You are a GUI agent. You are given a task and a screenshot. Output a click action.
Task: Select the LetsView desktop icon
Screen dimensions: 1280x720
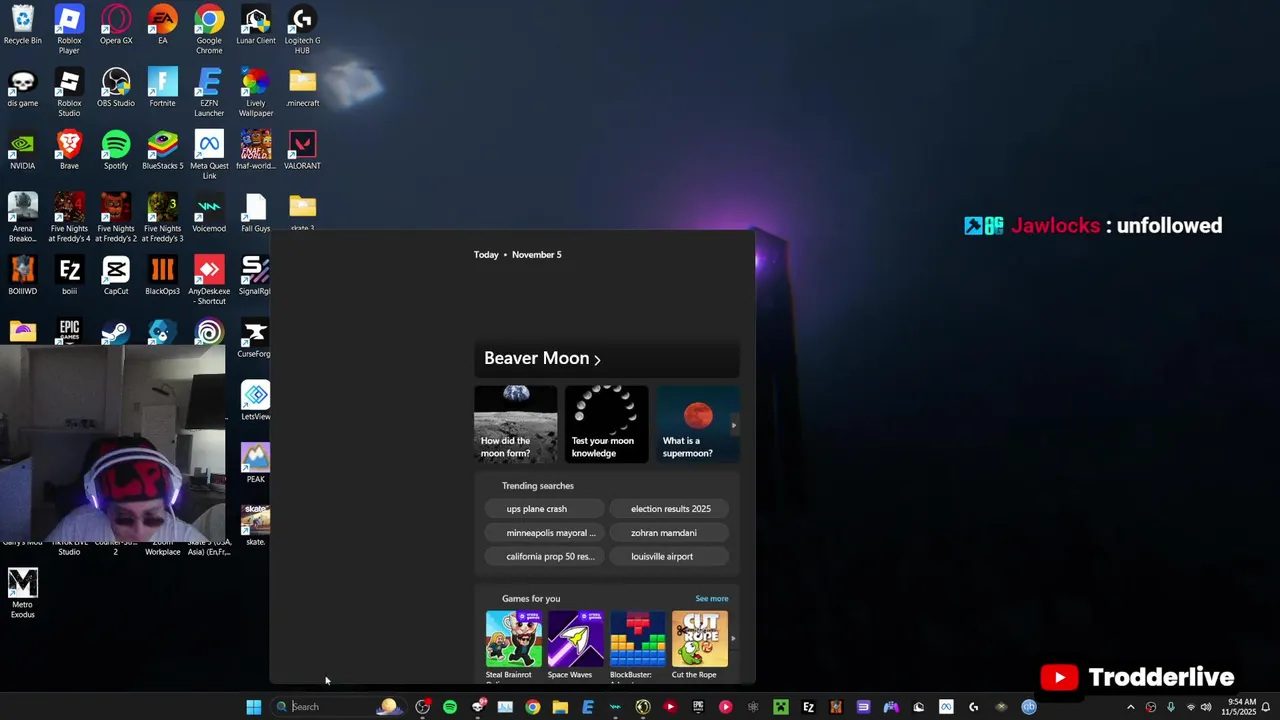pos(255,401)
